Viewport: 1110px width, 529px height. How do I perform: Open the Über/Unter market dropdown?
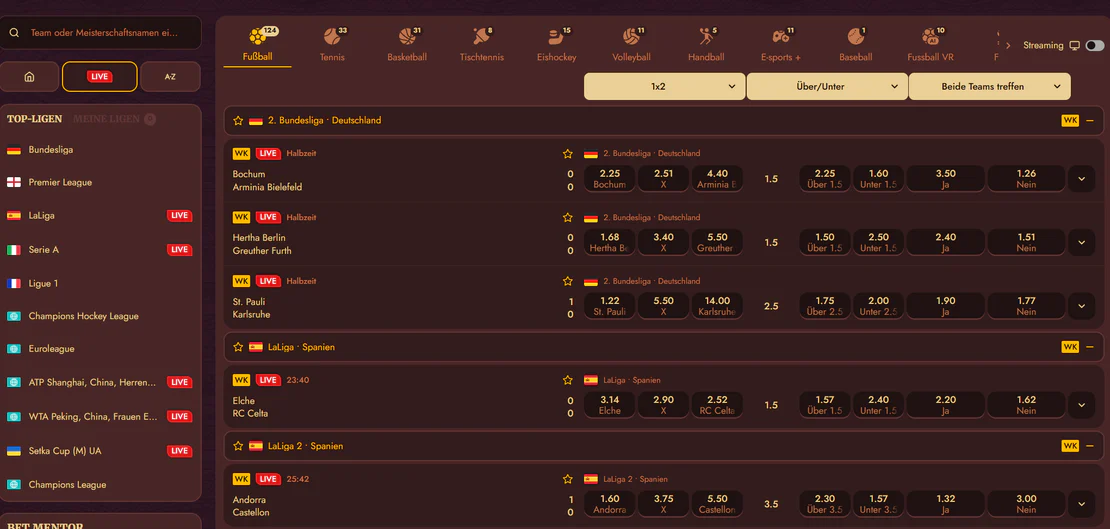[827, 86]
